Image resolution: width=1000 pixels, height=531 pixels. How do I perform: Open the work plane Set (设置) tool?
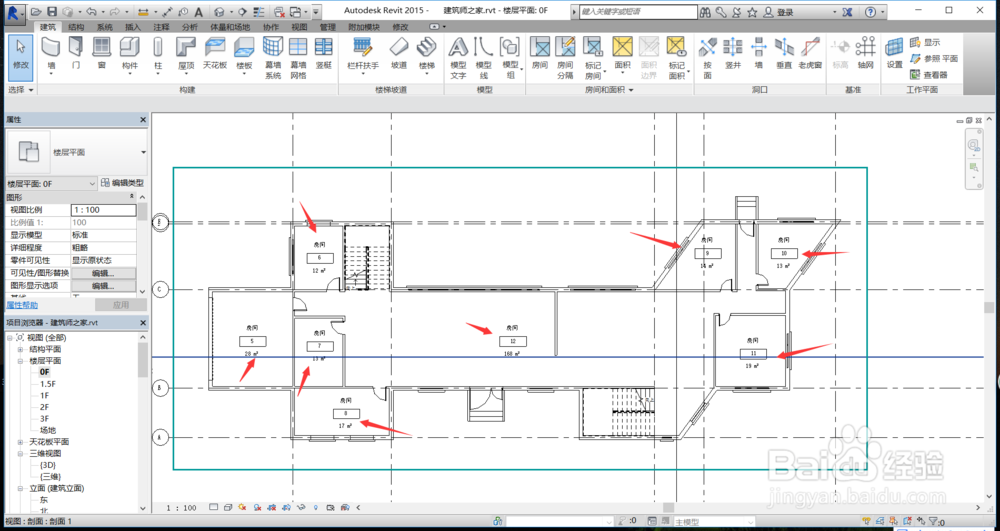tap(894, 54)
